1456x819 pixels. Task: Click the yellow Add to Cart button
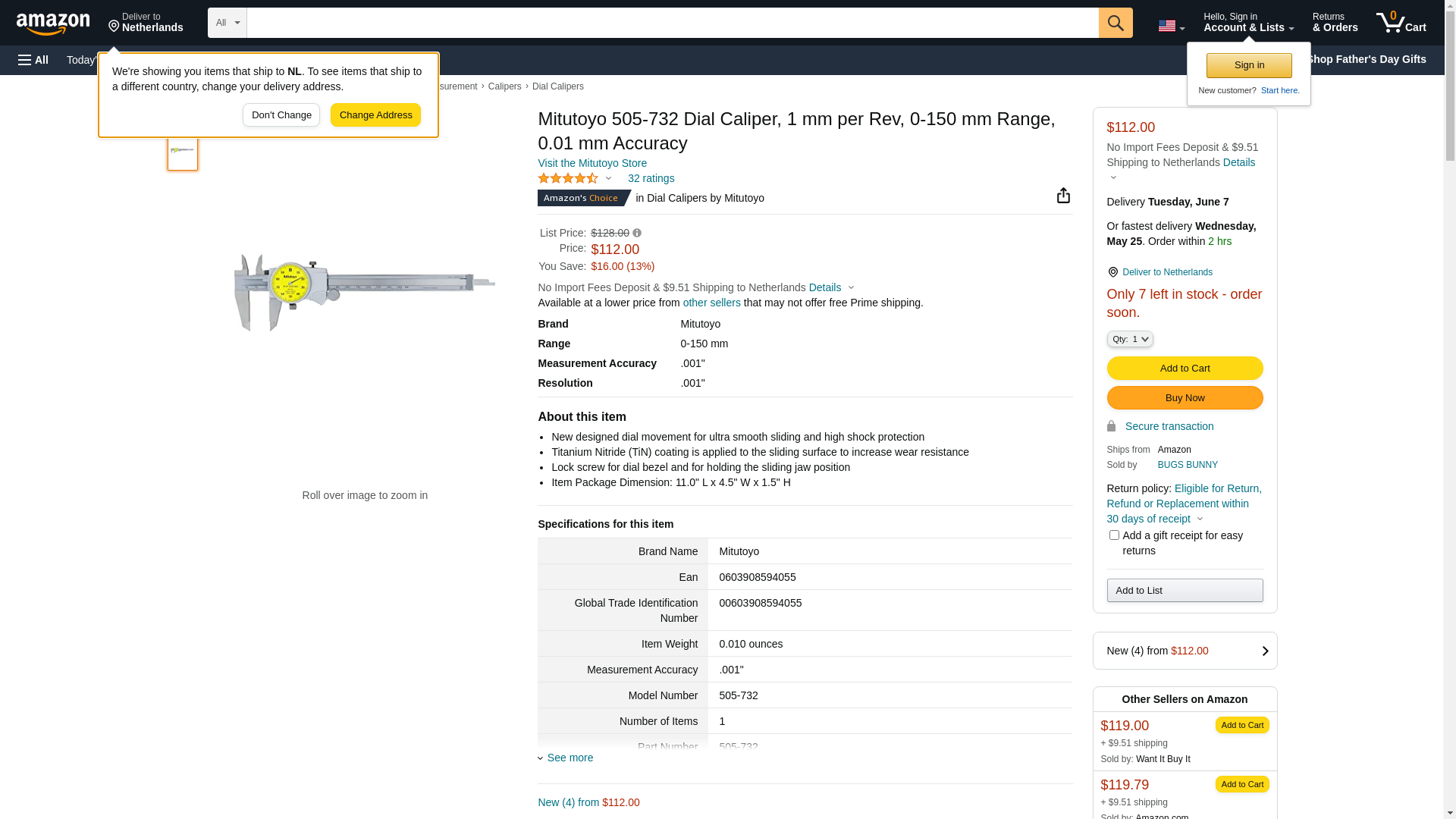tap(1185, 369)
